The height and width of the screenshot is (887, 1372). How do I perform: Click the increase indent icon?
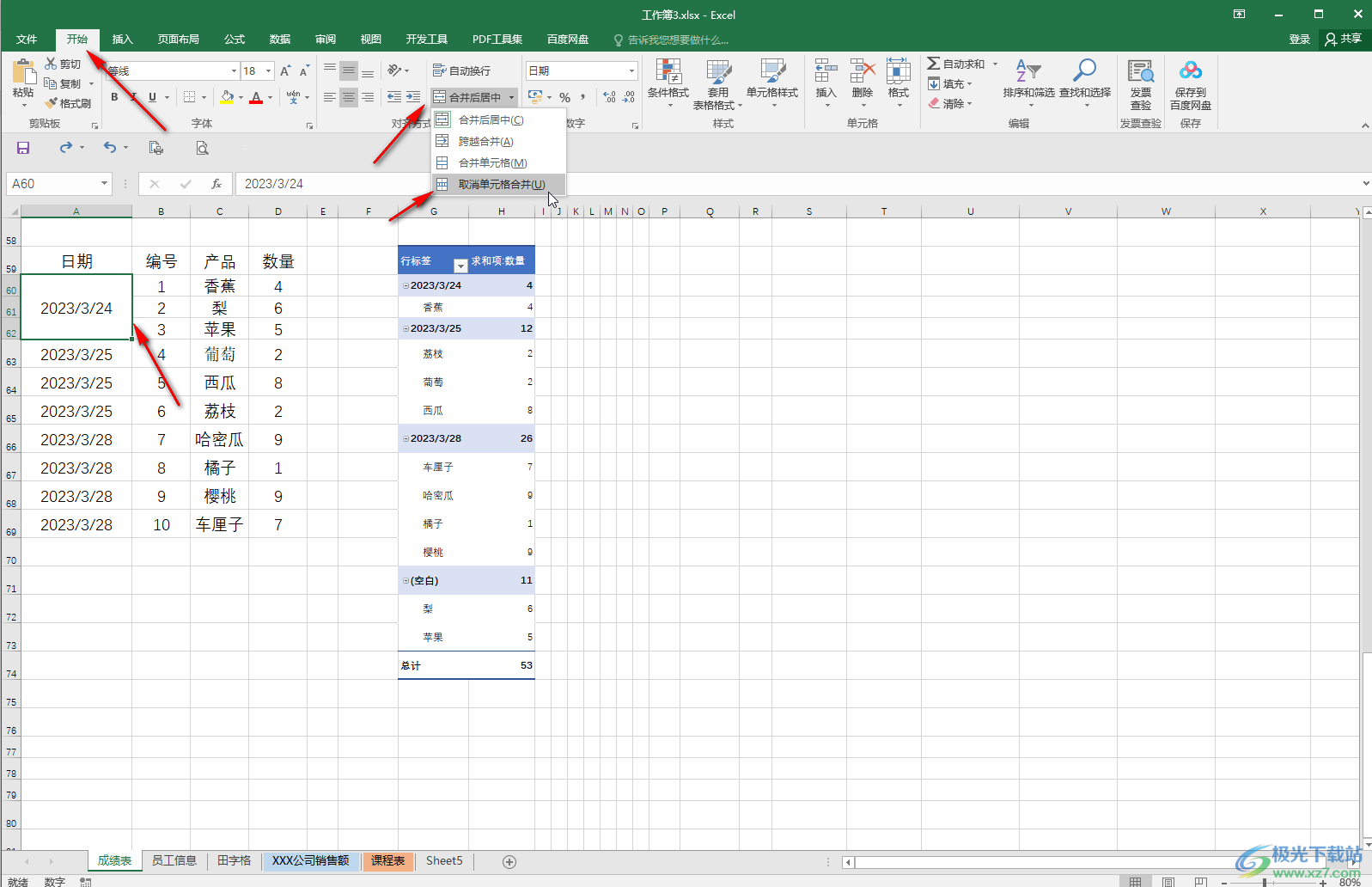pyautogui.click(x=413, y=97)
